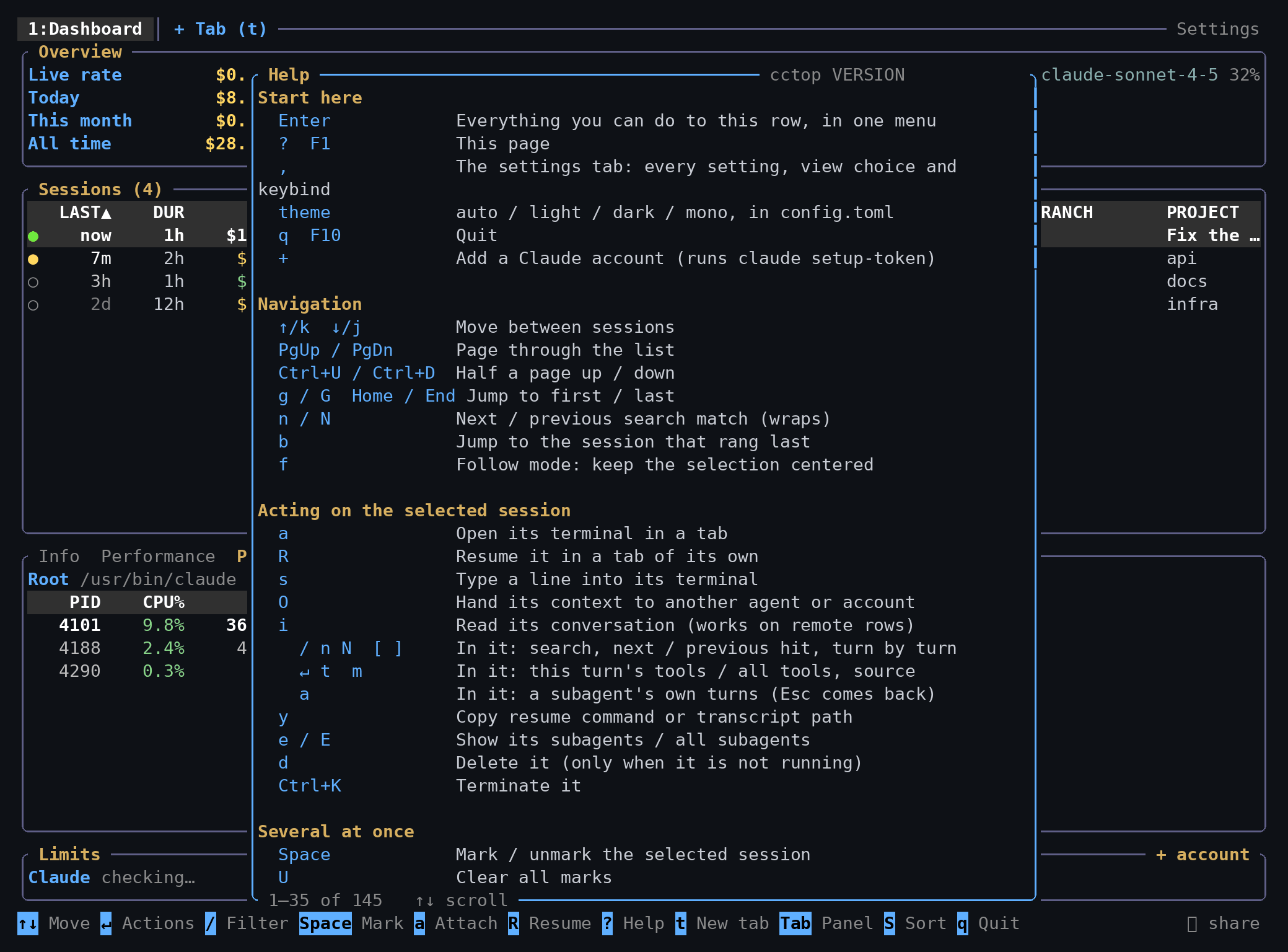Click the 'q' Quit key hint

[x=989, y=923]
